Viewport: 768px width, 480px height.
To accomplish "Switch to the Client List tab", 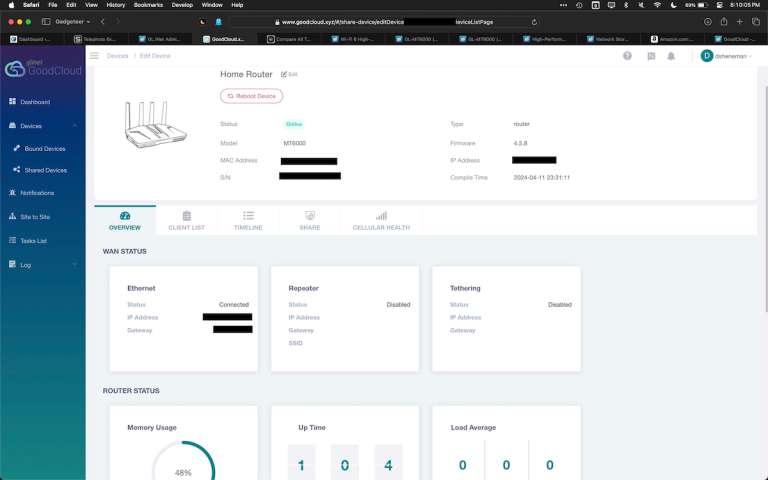I will pyautogui.click(x=186, y=220).
